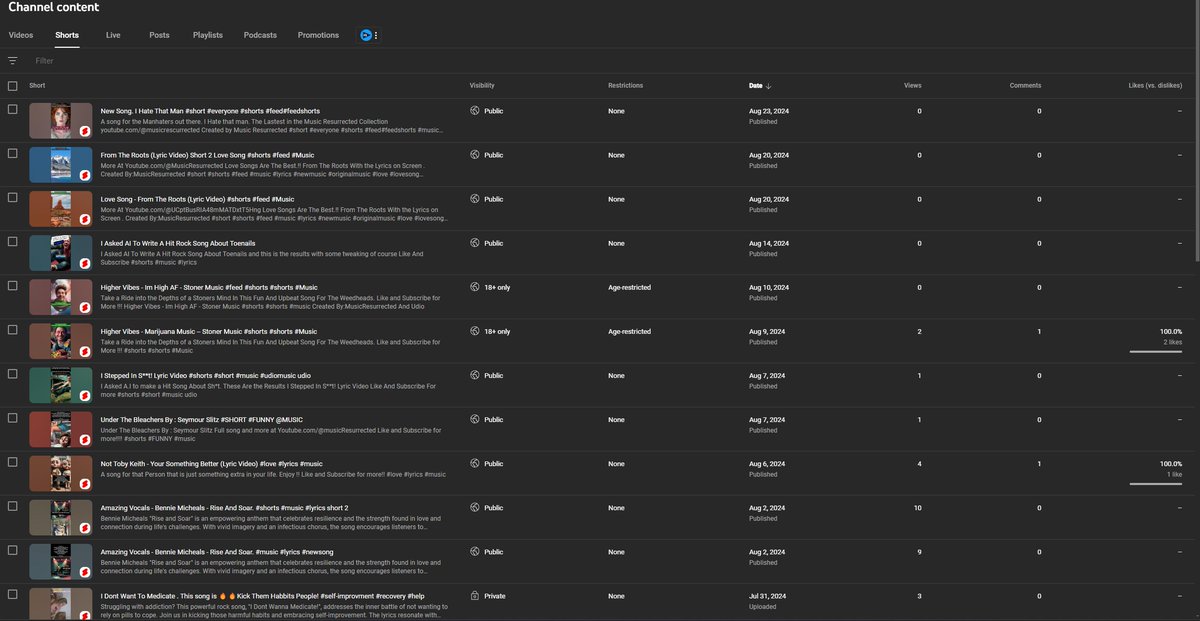This screenshot has width=1200, height=621.
Task: Sort by the Date column header
Action: click(x=756, y=86)
